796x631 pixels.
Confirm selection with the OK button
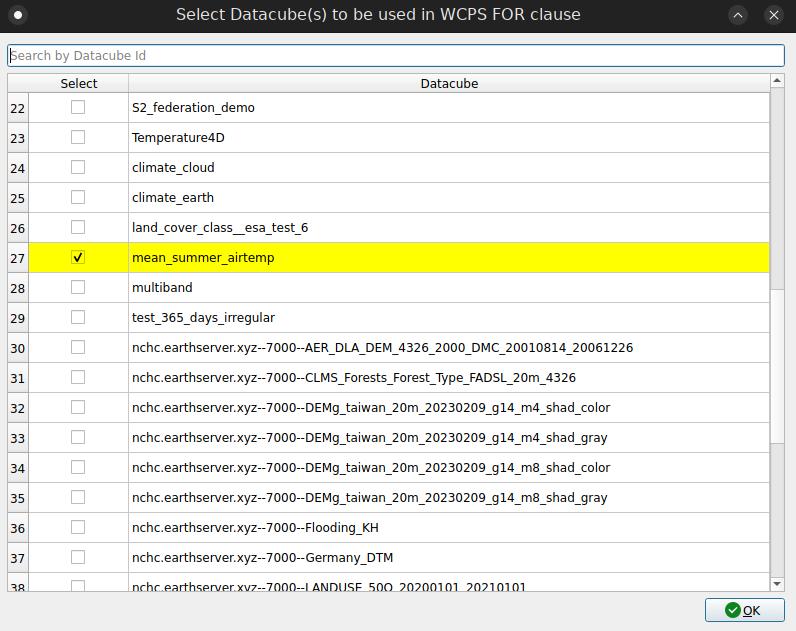744,610
